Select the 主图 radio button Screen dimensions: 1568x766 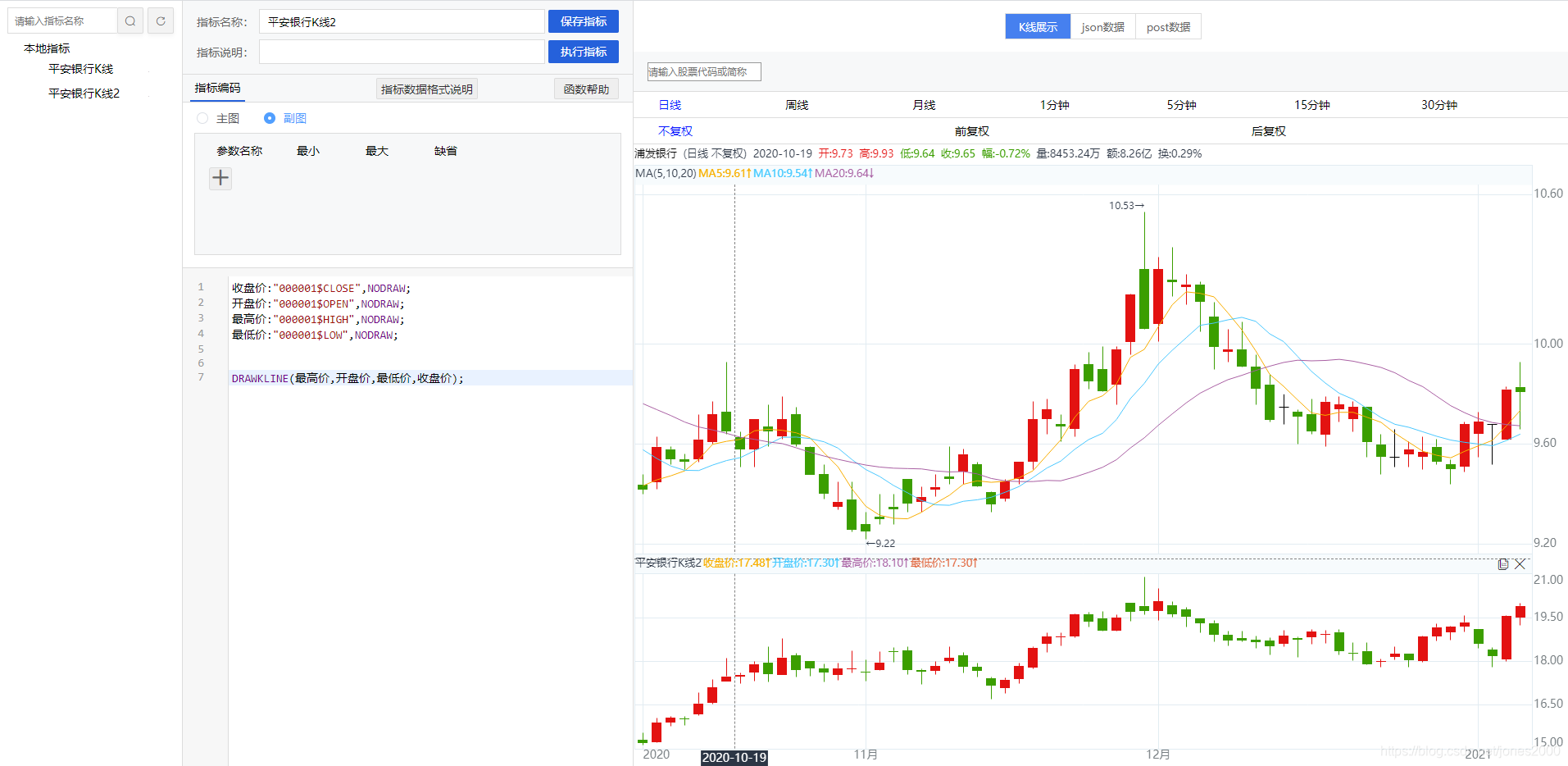202,118
